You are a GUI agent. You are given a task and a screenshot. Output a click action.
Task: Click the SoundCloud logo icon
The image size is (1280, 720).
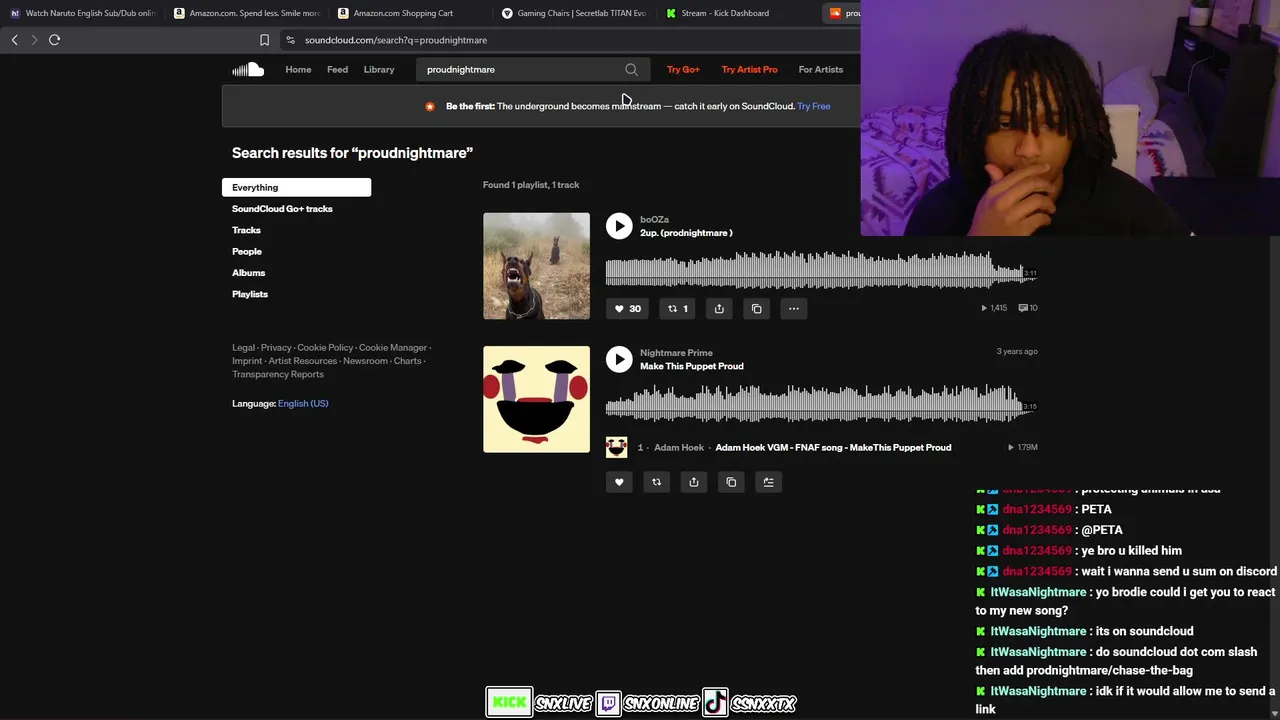click(248, 69)
